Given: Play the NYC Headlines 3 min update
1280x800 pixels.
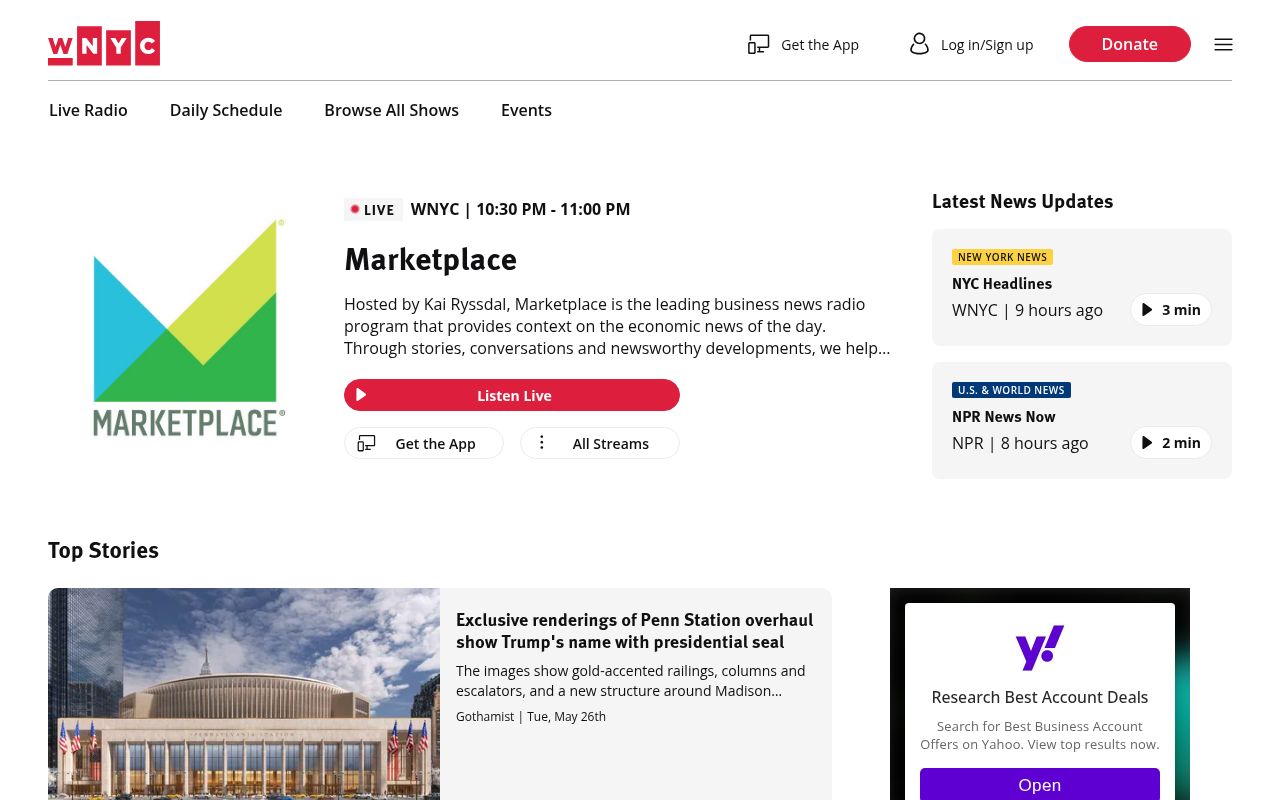Looking at the screenshot, I should tap(1171, 310).
